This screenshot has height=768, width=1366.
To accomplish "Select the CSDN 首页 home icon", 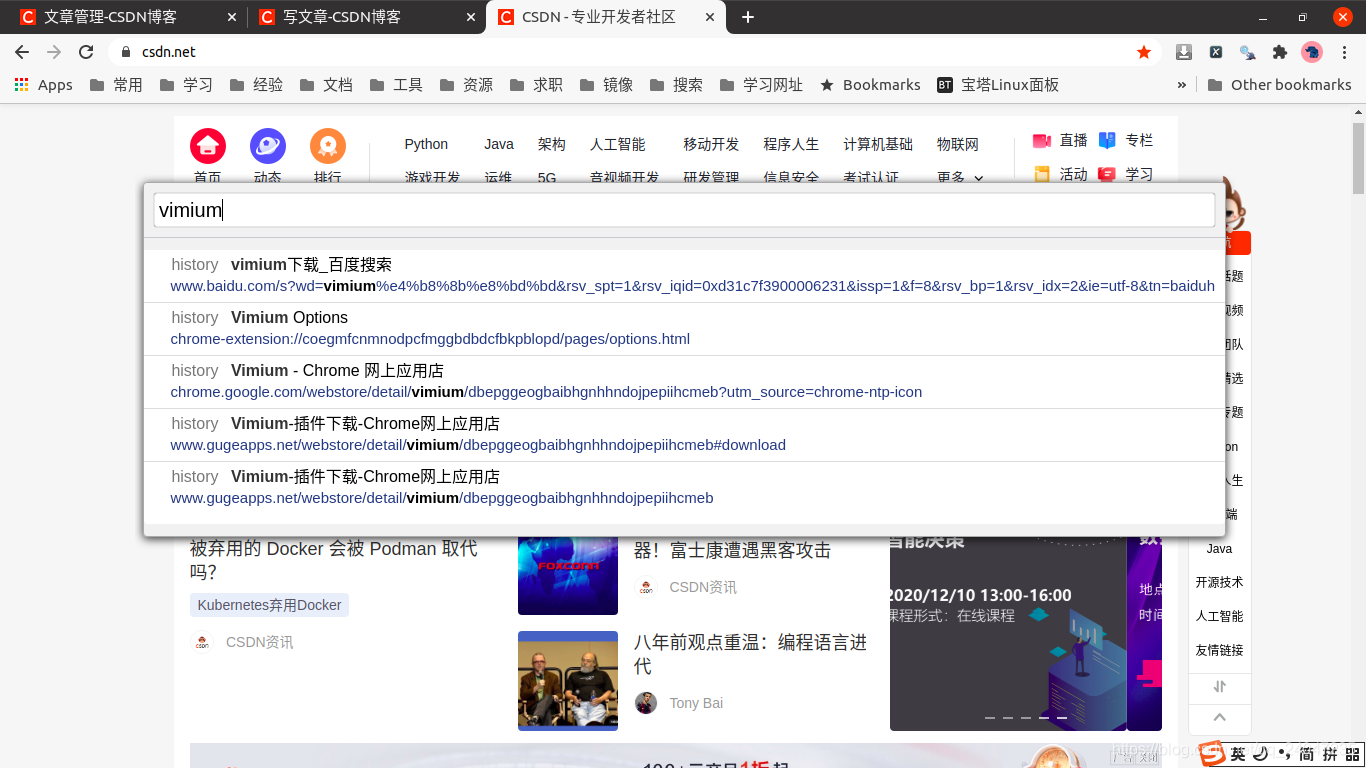I will coord(207,144).
